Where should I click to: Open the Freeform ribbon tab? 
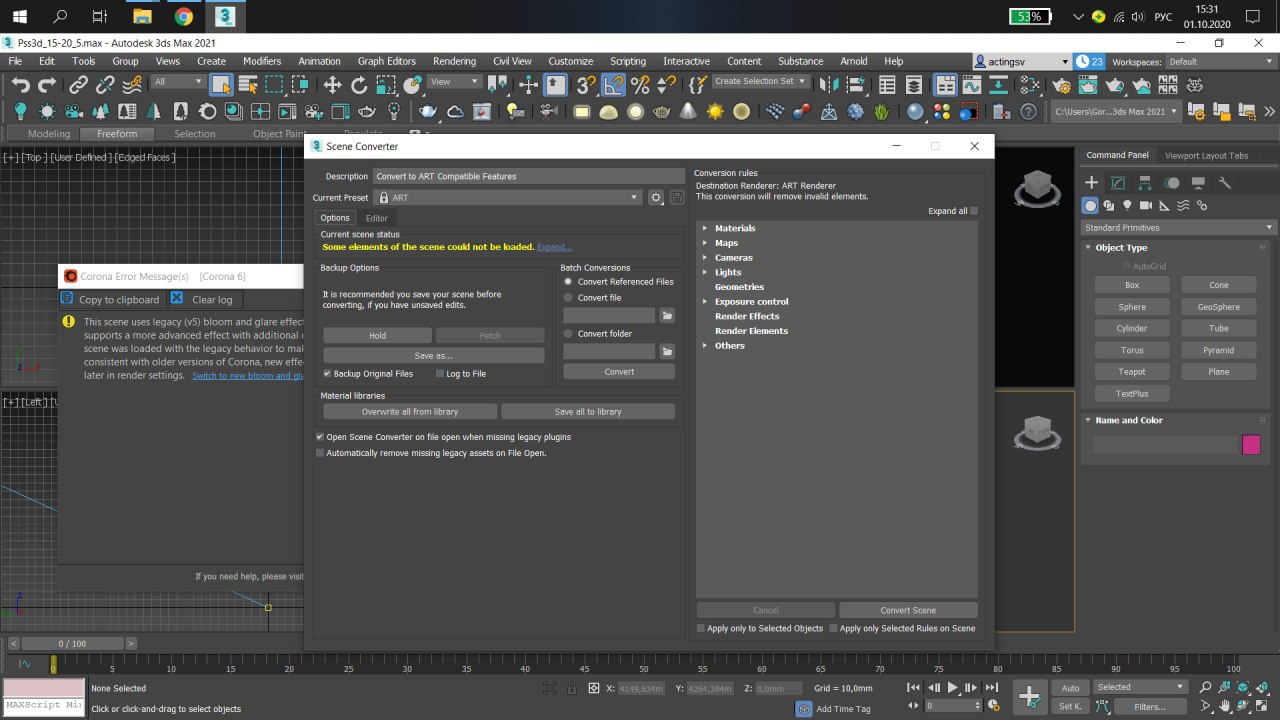(x=117, y=134)
